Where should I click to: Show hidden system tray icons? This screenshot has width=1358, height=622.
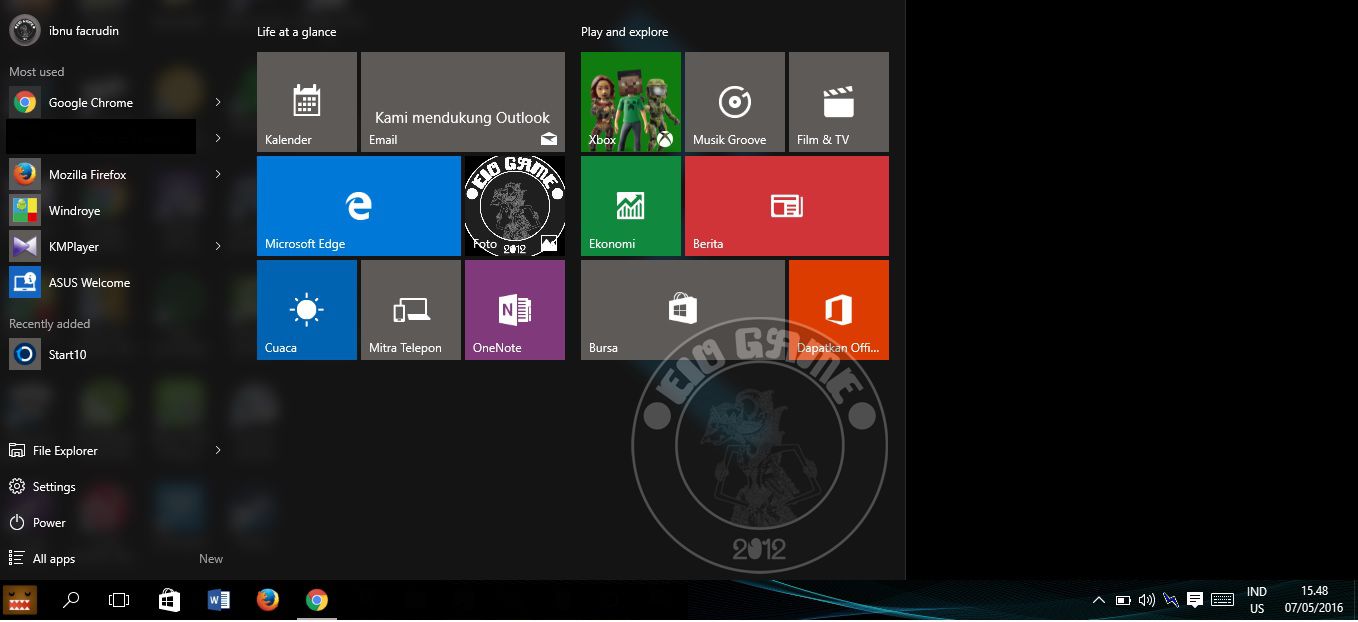(x=1098, y=600)
